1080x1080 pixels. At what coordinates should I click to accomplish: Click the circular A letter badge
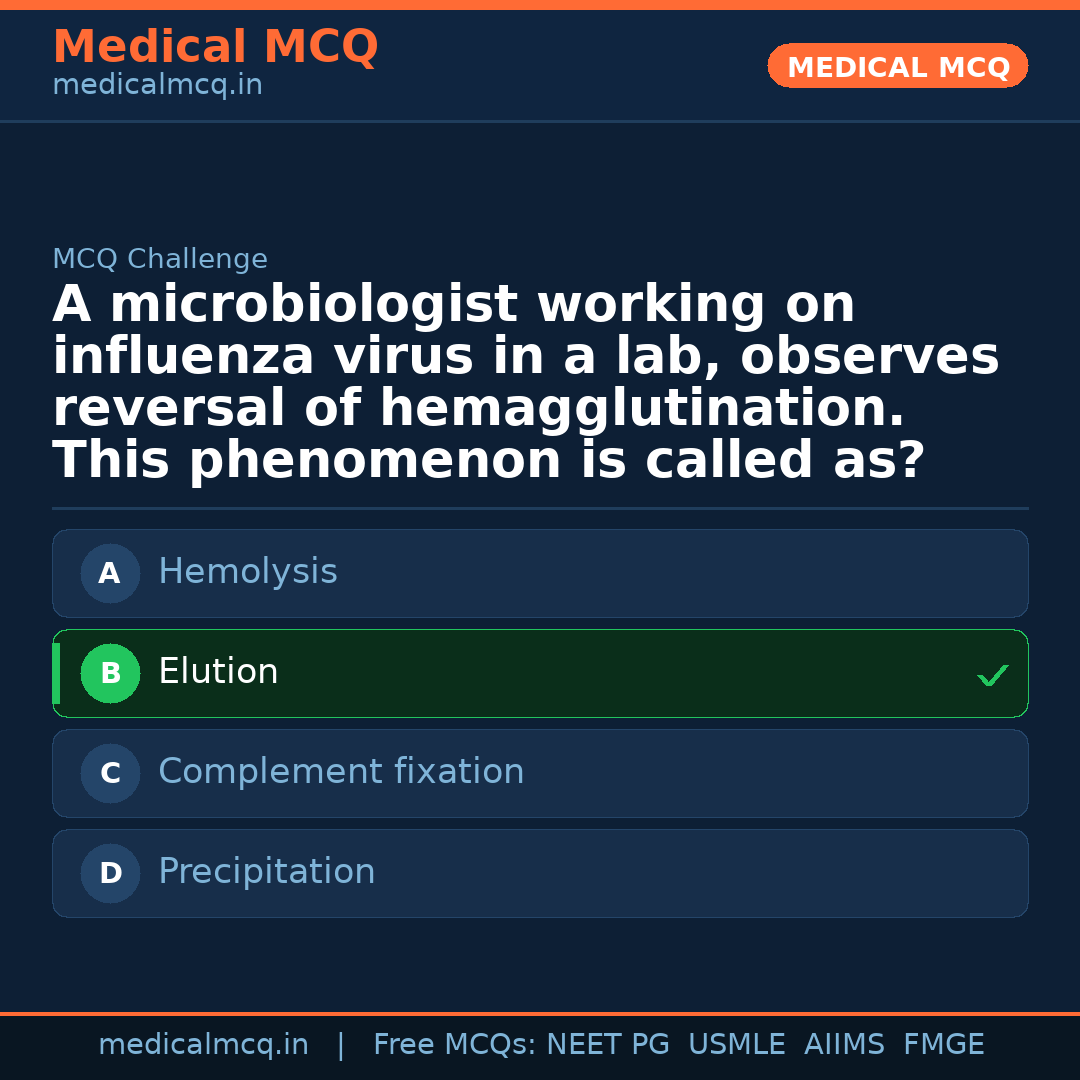point(110,574)
